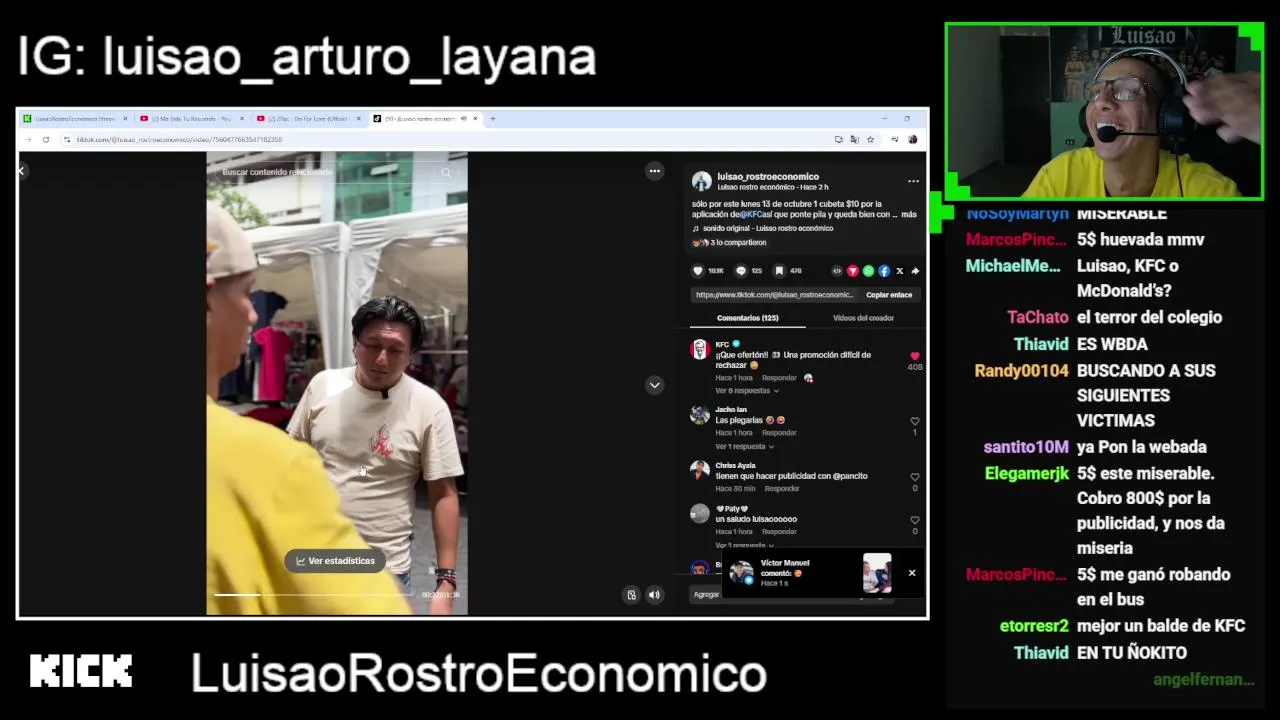This screenshot has width=1280, height=720.
Task: Expand Jacho Ian's 1 reply
Action: click(x=744, y=447)
